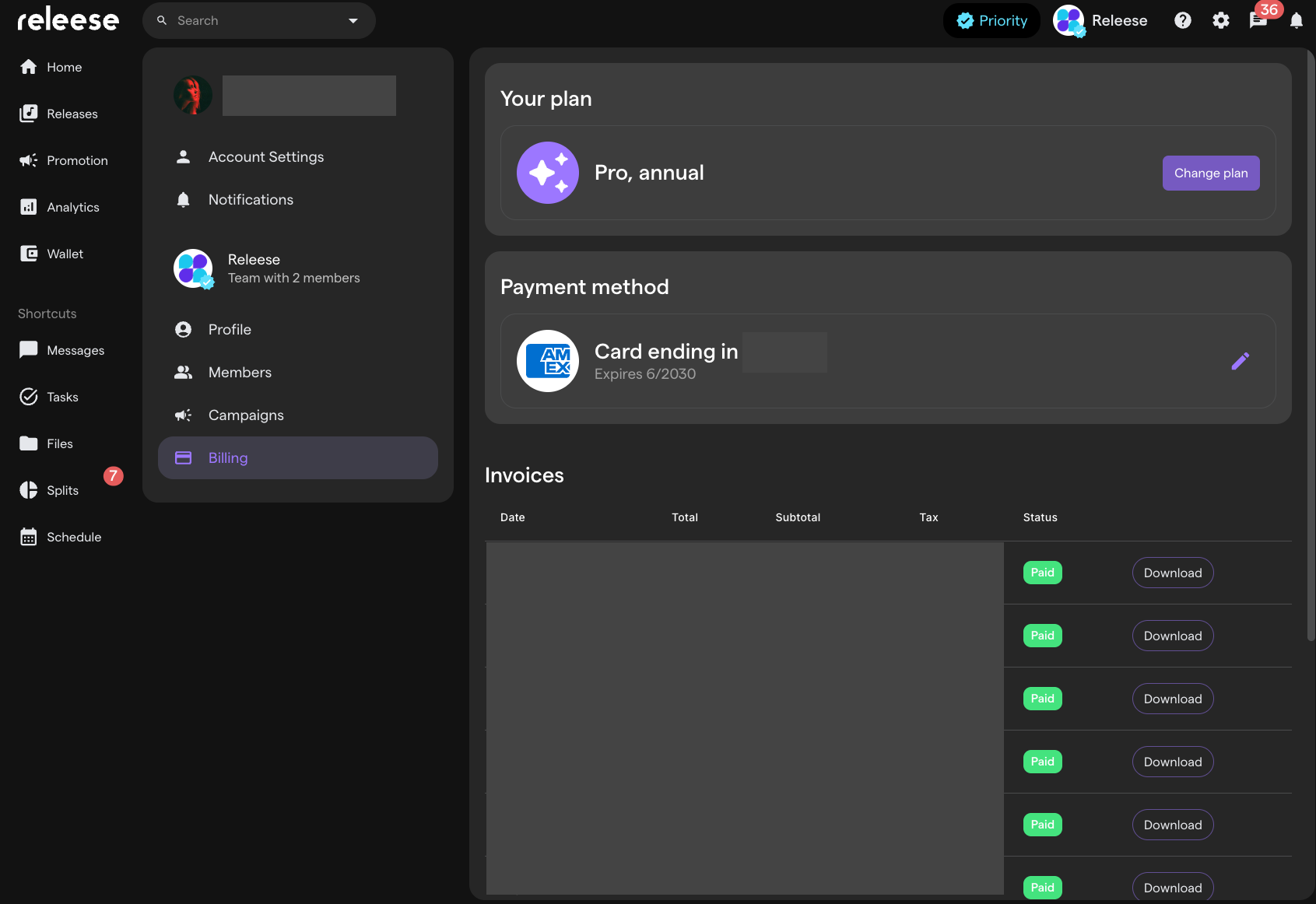
Task: Open the Profile menu item
Action: click(x=298, y=330)
